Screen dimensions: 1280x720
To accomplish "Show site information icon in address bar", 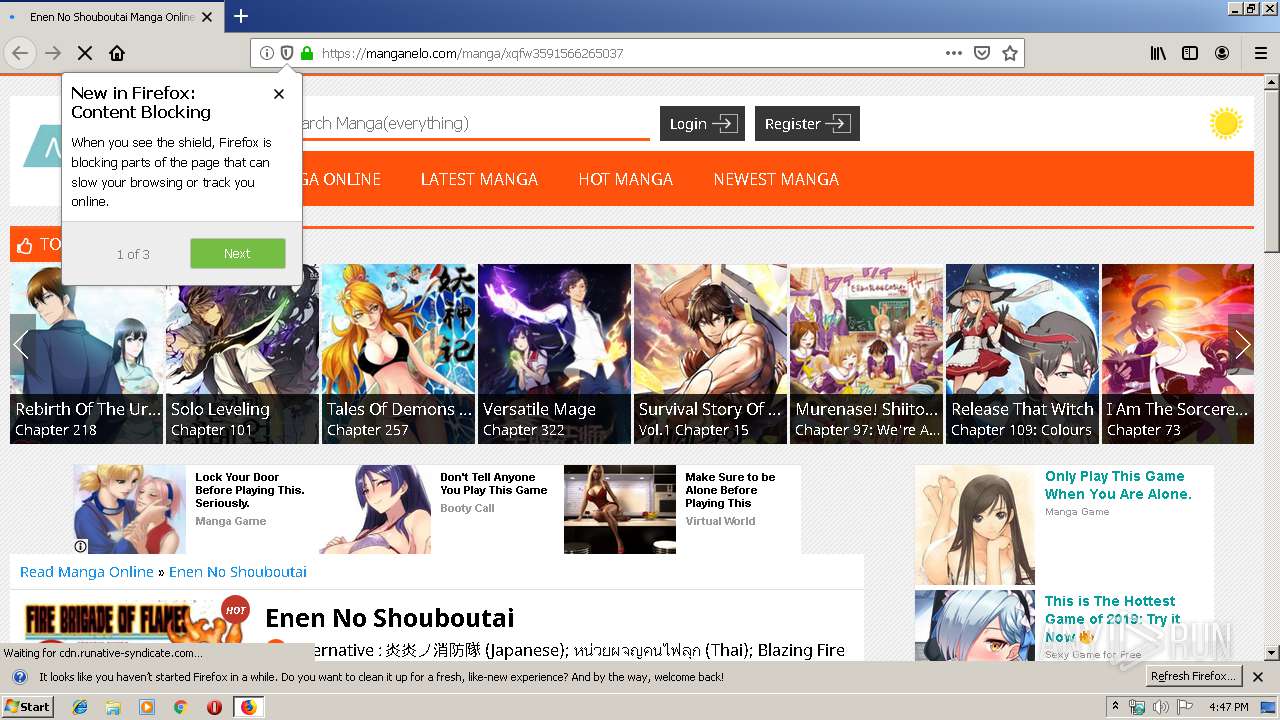I will pos(266,53).
